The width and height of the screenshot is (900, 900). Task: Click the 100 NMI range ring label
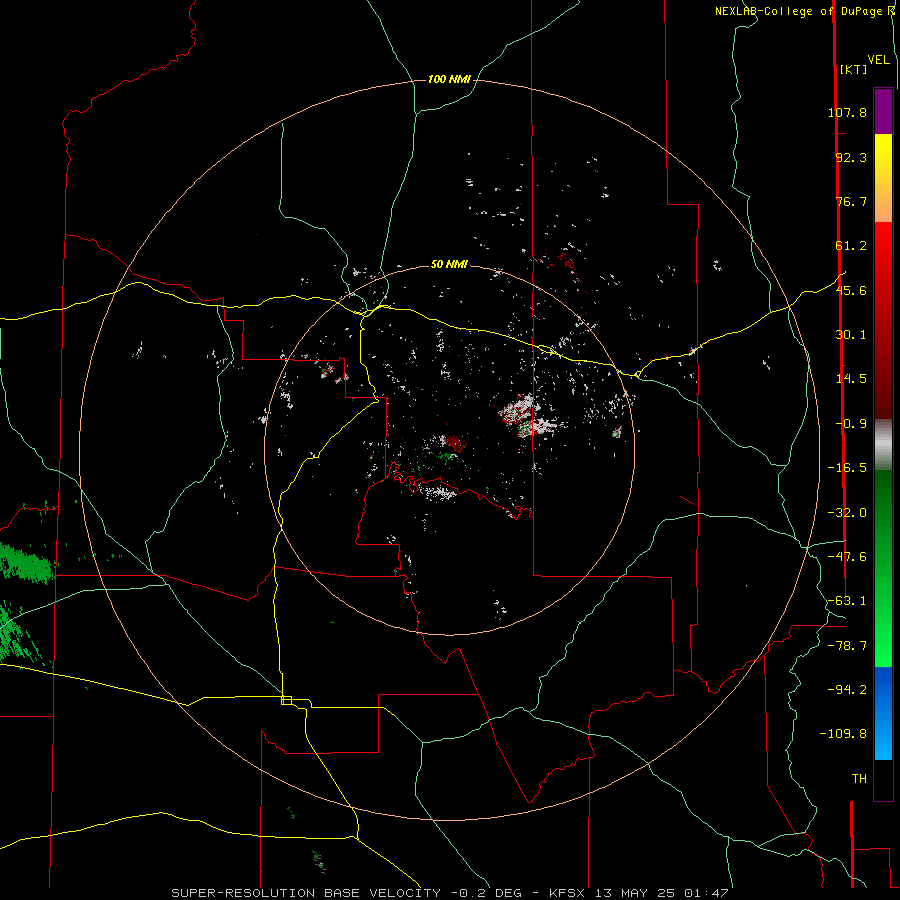(449, 79)
